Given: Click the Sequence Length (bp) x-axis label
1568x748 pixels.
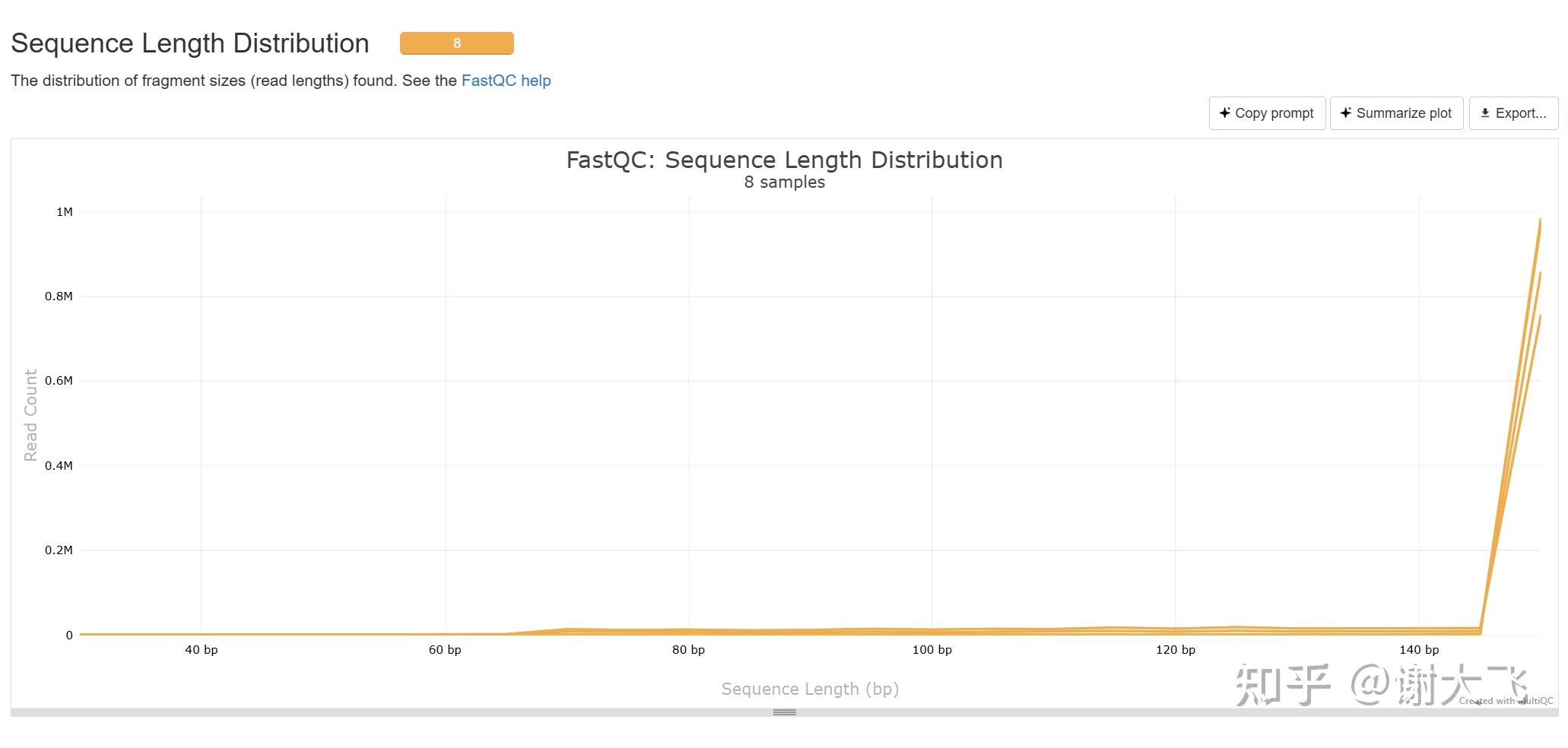Looking at the screenshot, I should tap(810, 689).
